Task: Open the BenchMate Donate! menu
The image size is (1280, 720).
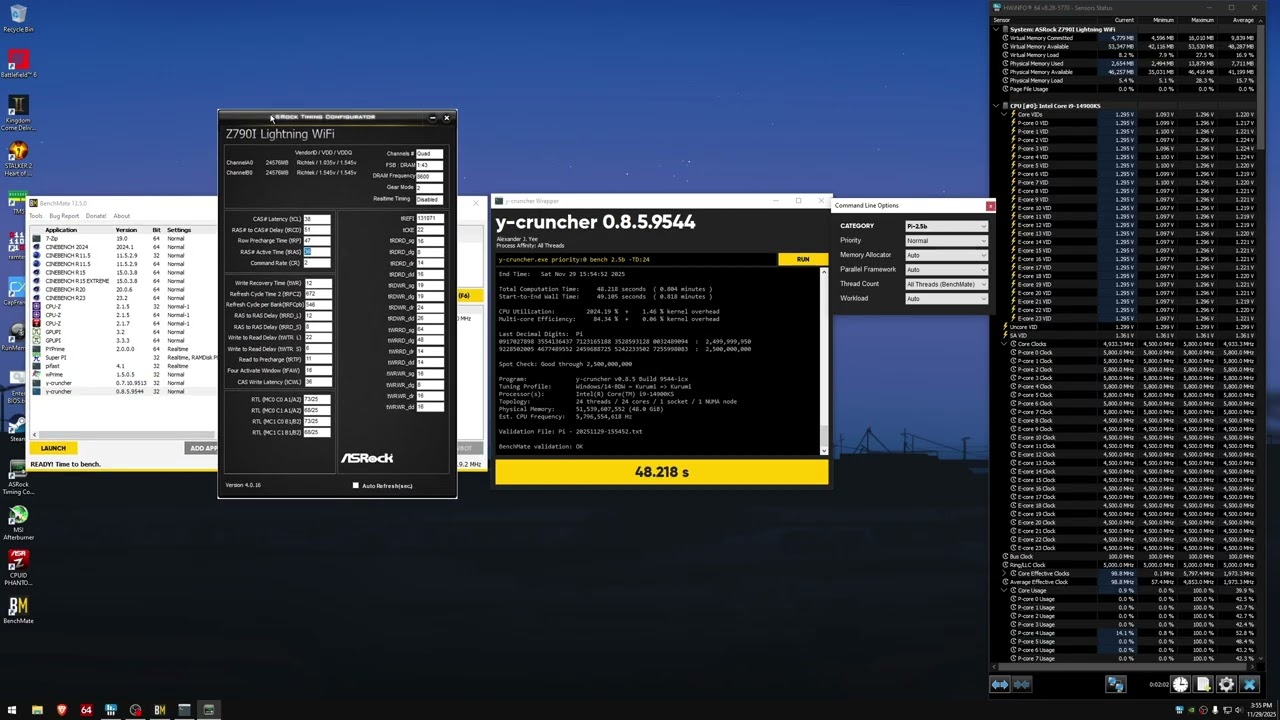Action: pos(96,216)
